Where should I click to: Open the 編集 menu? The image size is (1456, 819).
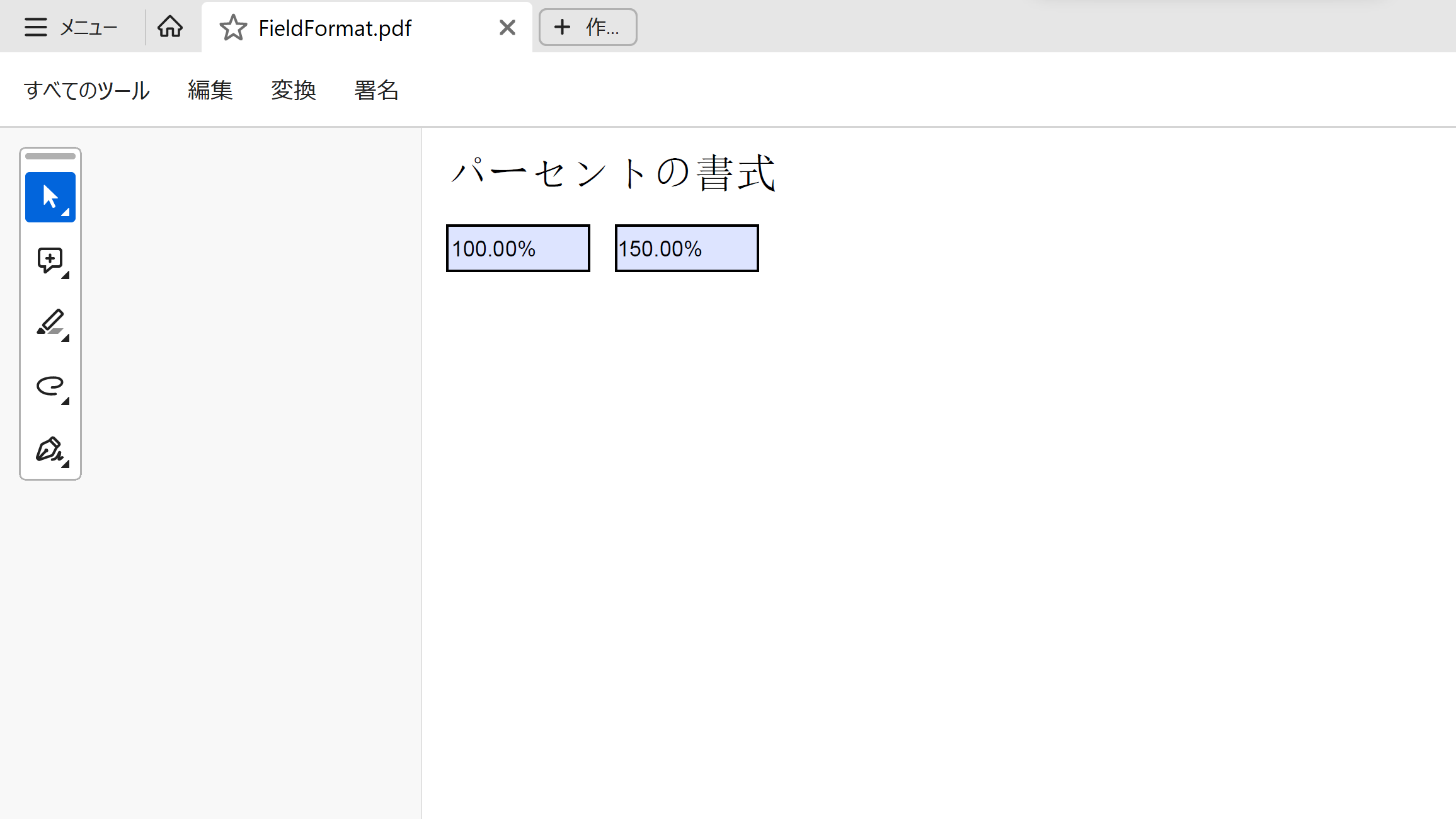pyautogui.click(x=210, y=90)
